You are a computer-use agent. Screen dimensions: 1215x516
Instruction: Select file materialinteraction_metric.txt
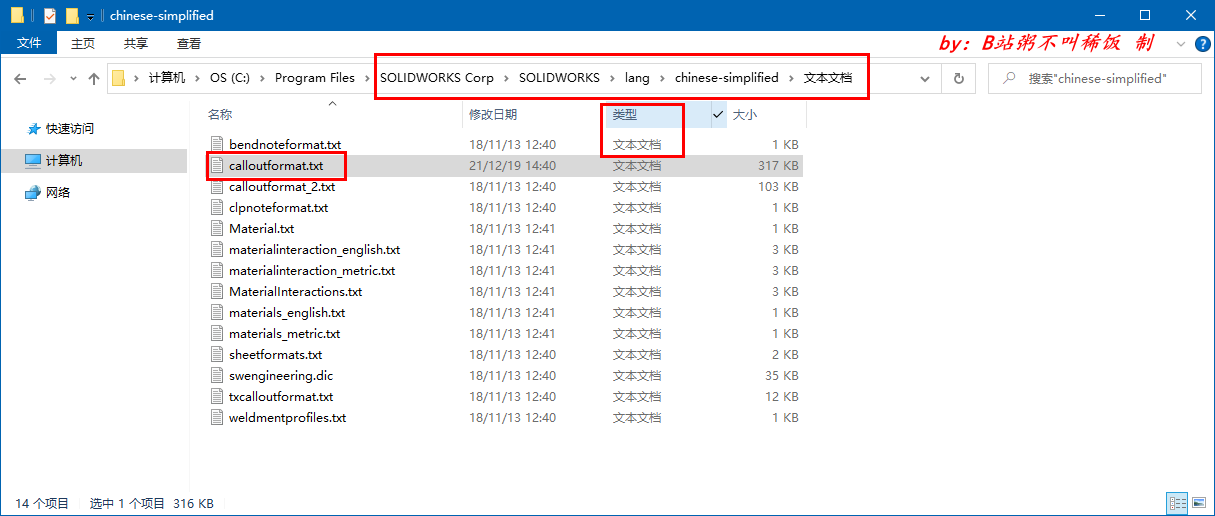pos(312,271)
